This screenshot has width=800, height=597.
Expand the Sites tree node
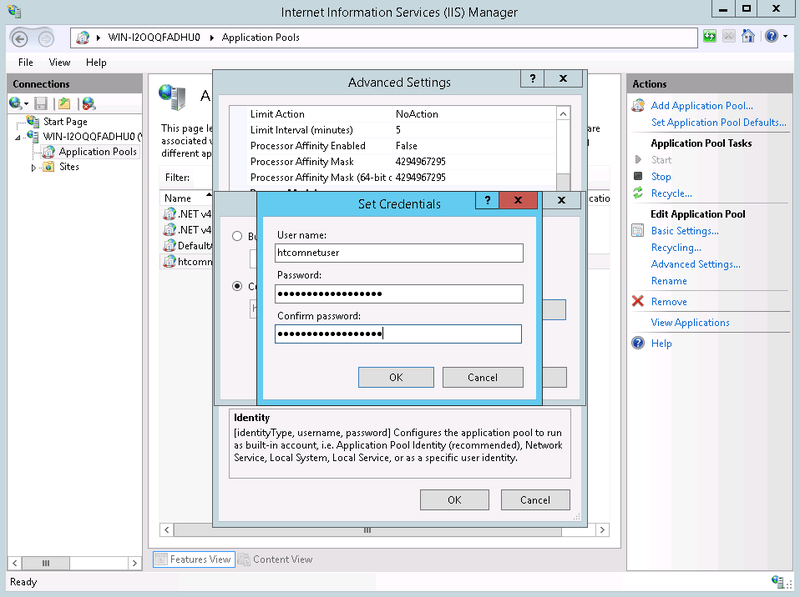point(33,167)
